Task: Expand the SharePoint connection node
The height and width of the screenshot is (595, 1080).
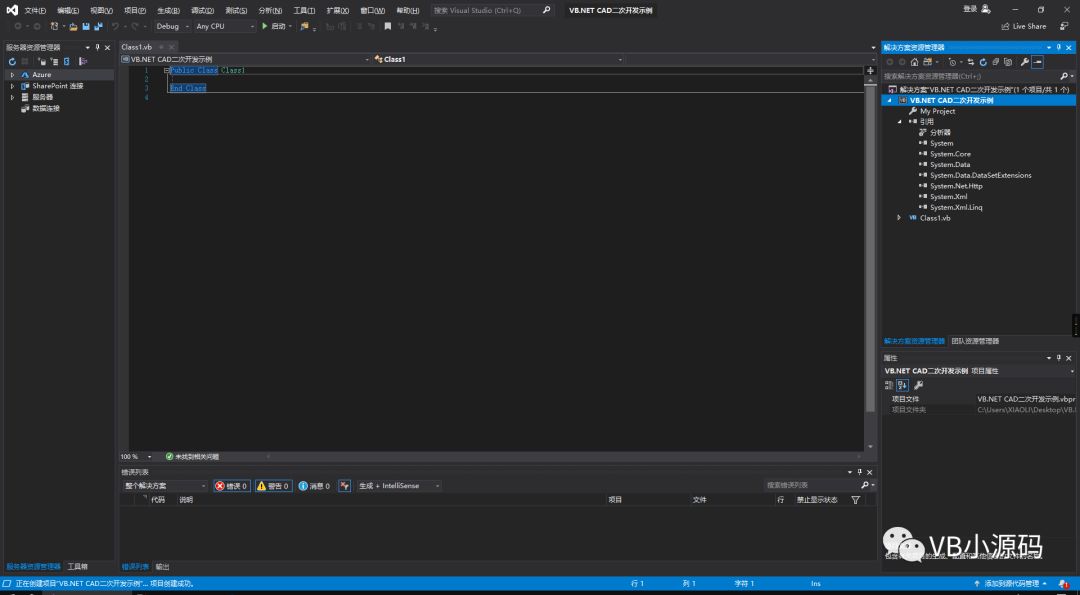Action: tap(12, 86)
